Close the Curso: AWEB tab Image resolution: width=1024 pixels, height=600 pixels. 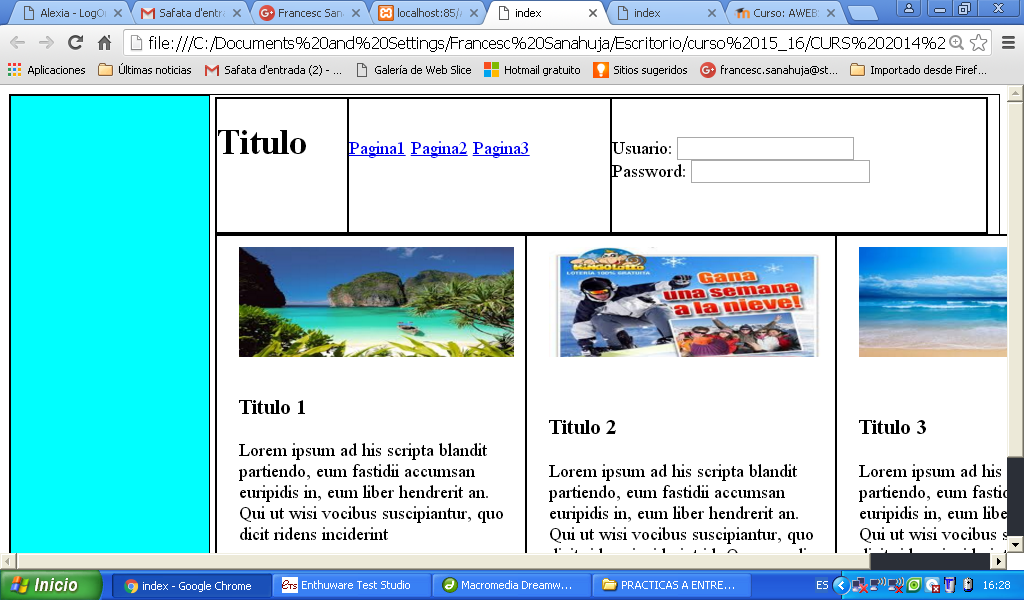click(831, 13)
